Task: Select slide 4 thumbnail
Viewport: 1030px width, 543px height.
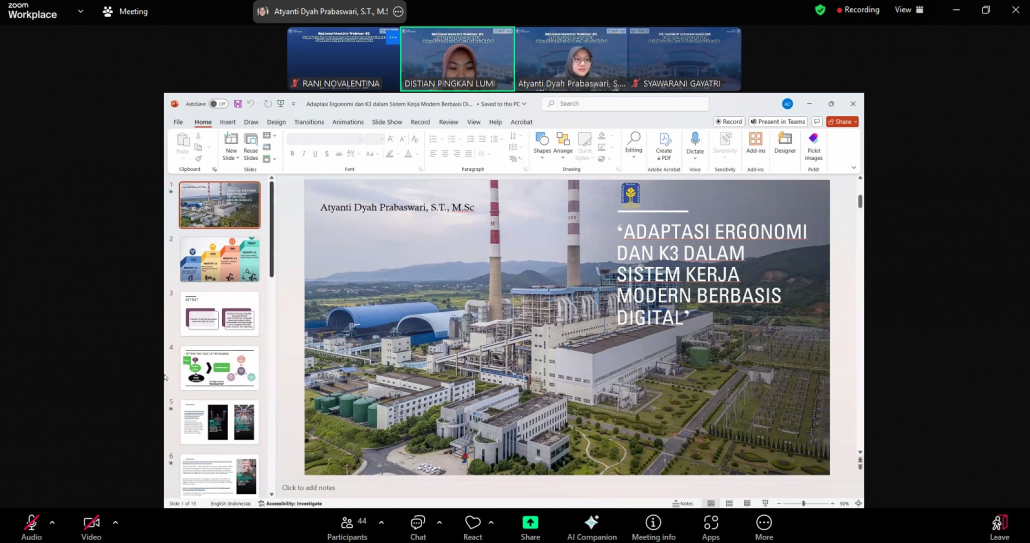Action: (x=219, y=368)
